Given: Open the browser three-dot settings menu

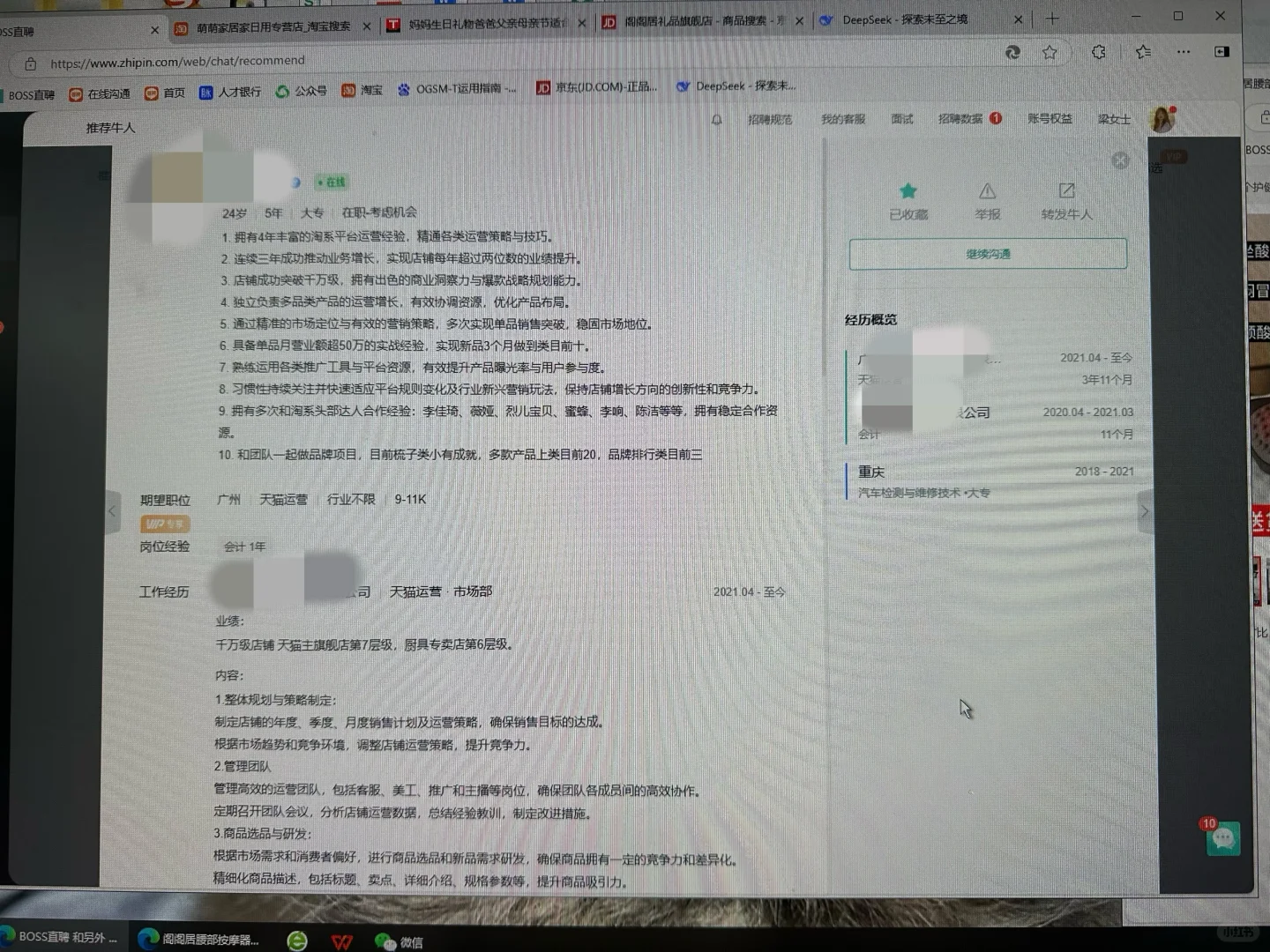Looking at the screenshot, I should coord(1183,52).
